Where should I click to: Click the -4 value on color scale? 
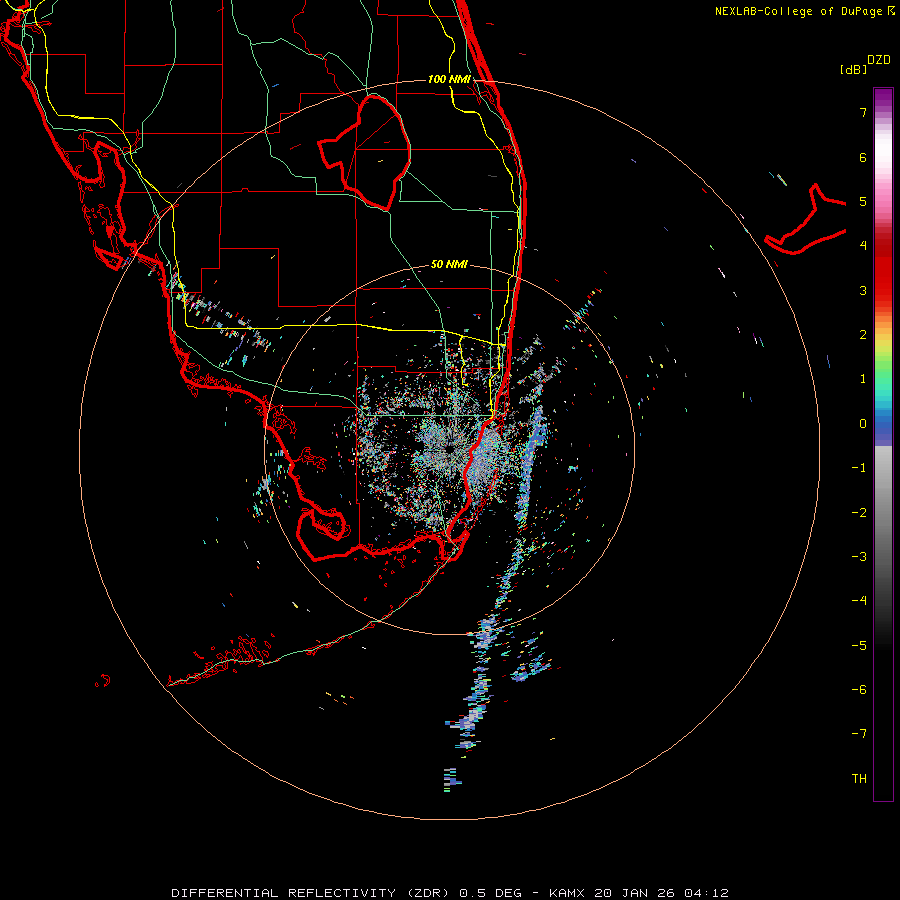tap(859, 600)
